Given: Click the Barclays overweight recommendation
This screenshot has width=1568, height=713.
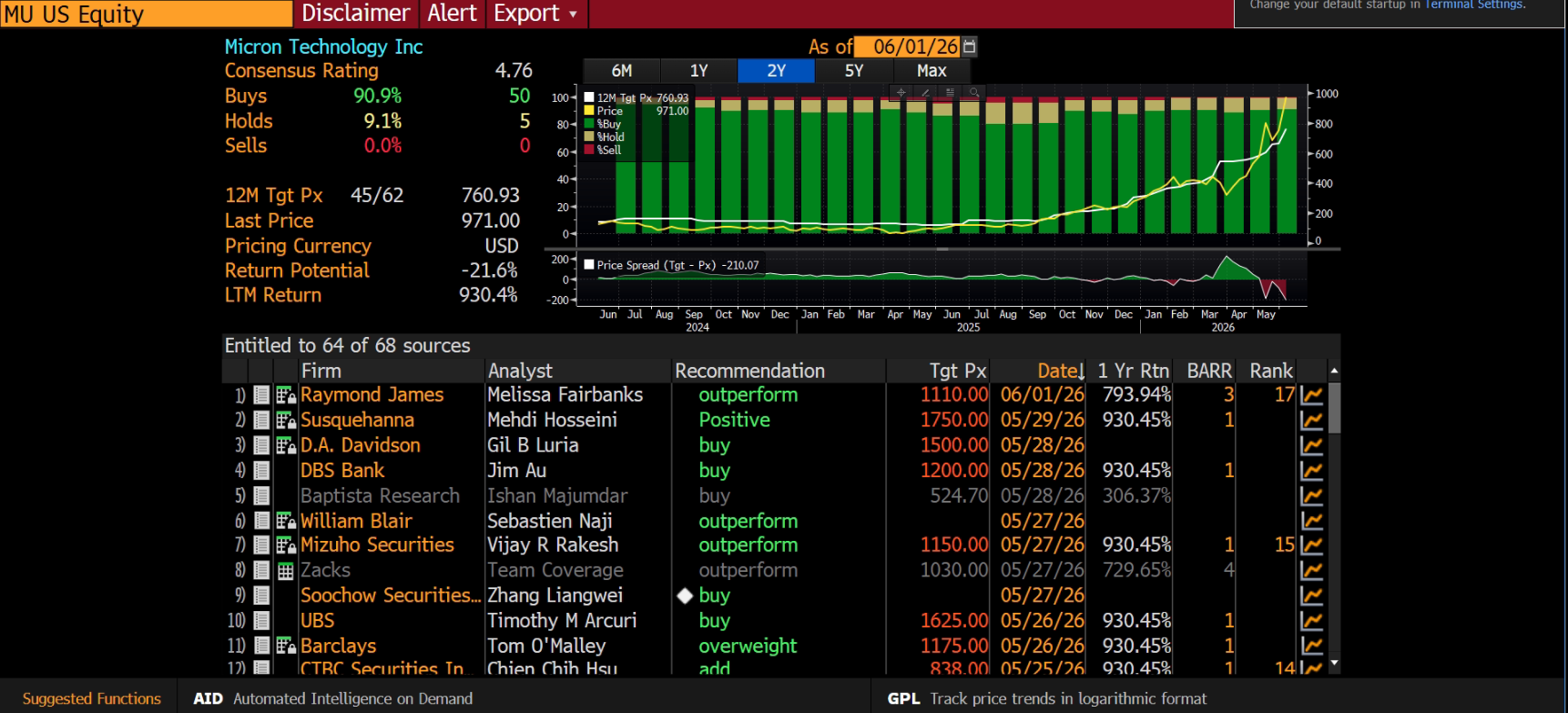Looking at the screenshot, I should (748, 647).
